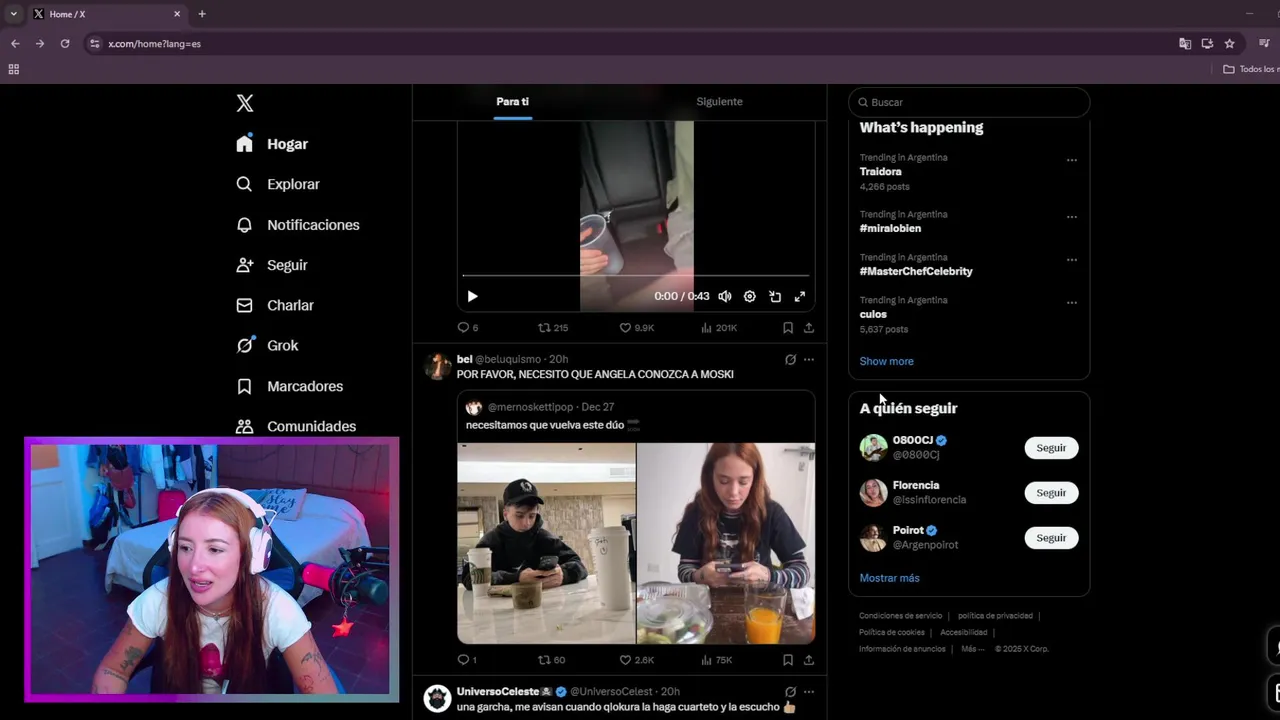
Task: Open left photo of boy in quoted post
Action: (546, 544)
